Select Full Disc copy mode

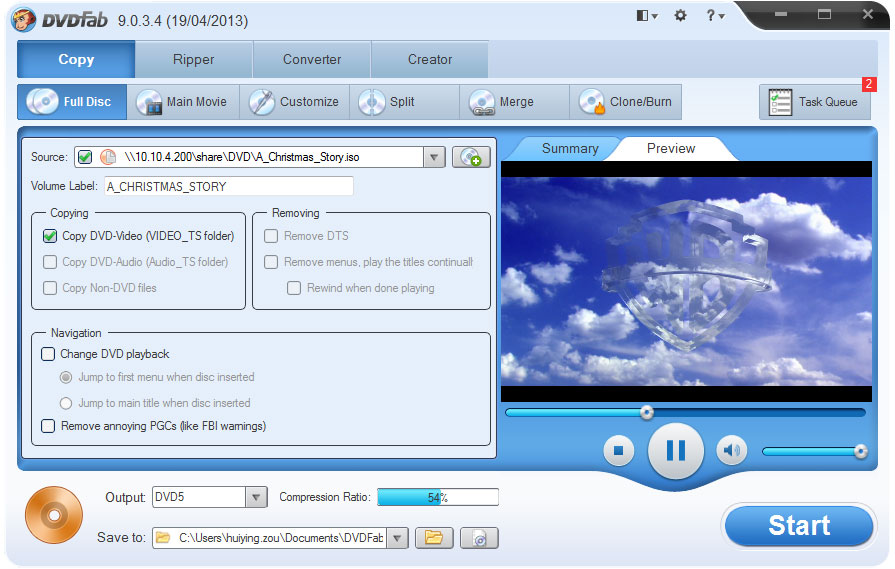(72, 102)
